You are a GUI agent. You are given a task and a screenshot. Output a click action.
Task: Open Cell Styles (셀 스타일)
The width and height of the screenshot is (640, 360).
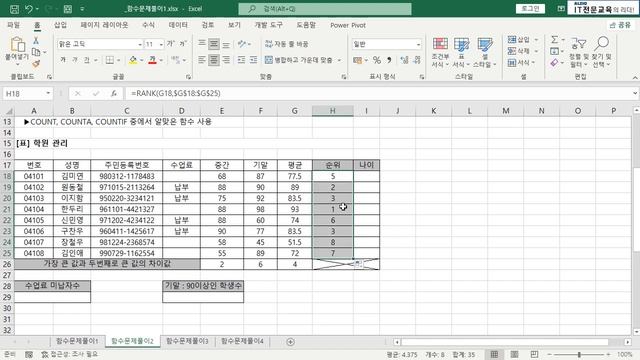coord(484,52)
